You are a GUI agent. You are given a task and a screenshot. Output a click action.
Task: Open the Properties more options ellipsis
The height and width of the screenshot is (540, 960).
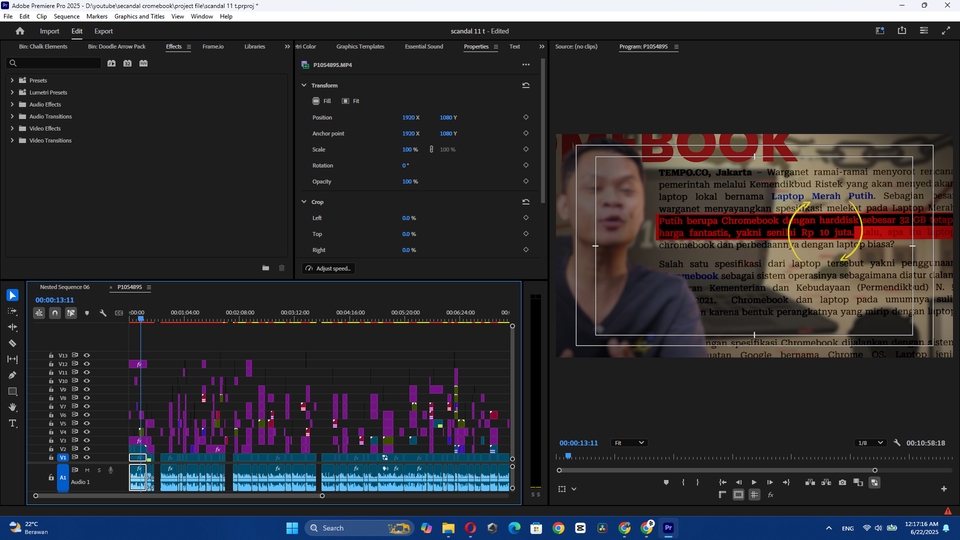(526, 64)
